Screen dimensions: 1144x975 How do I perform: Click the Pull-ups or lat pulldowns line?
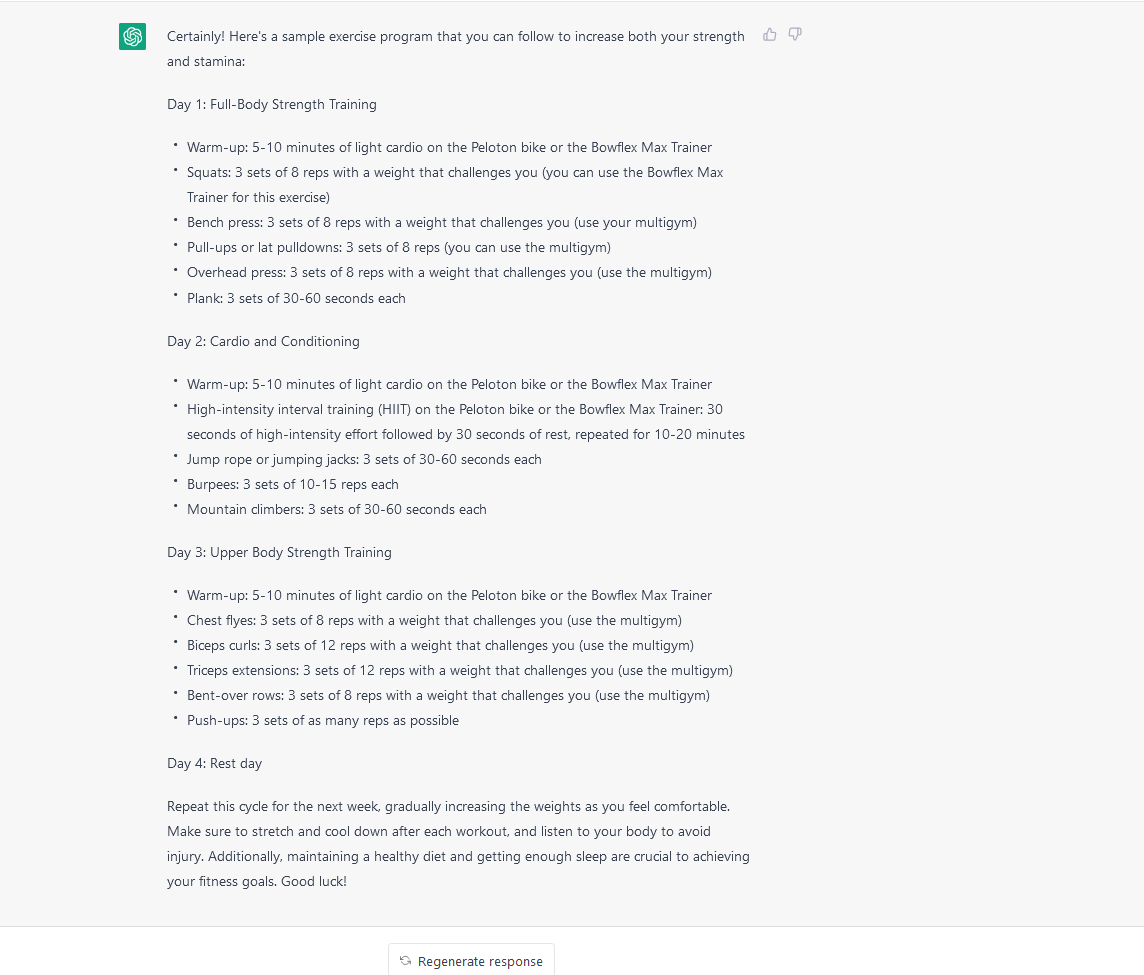pos(398,247)
